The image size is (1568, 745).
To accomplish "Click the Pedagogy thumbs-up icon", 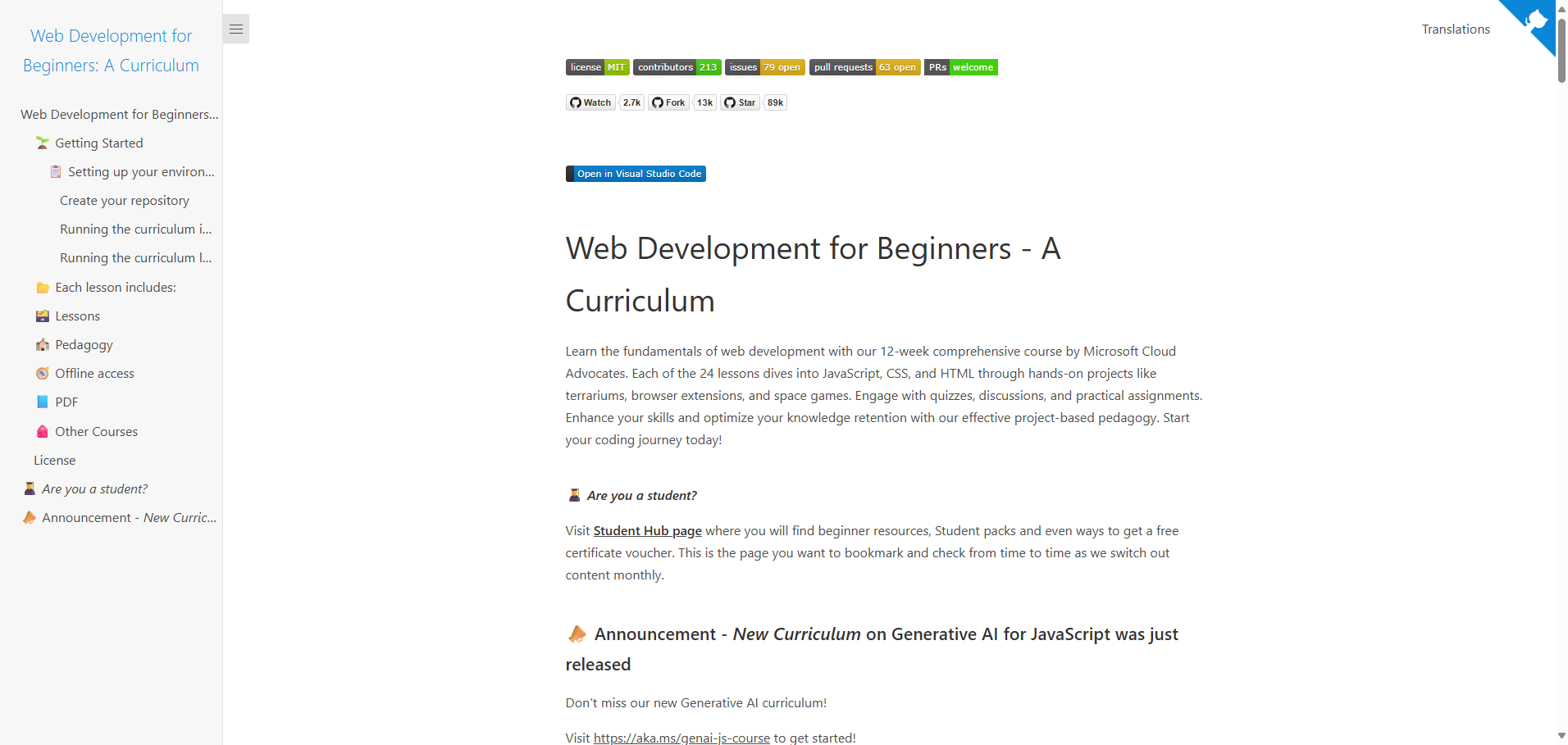I will click(43, 344).
